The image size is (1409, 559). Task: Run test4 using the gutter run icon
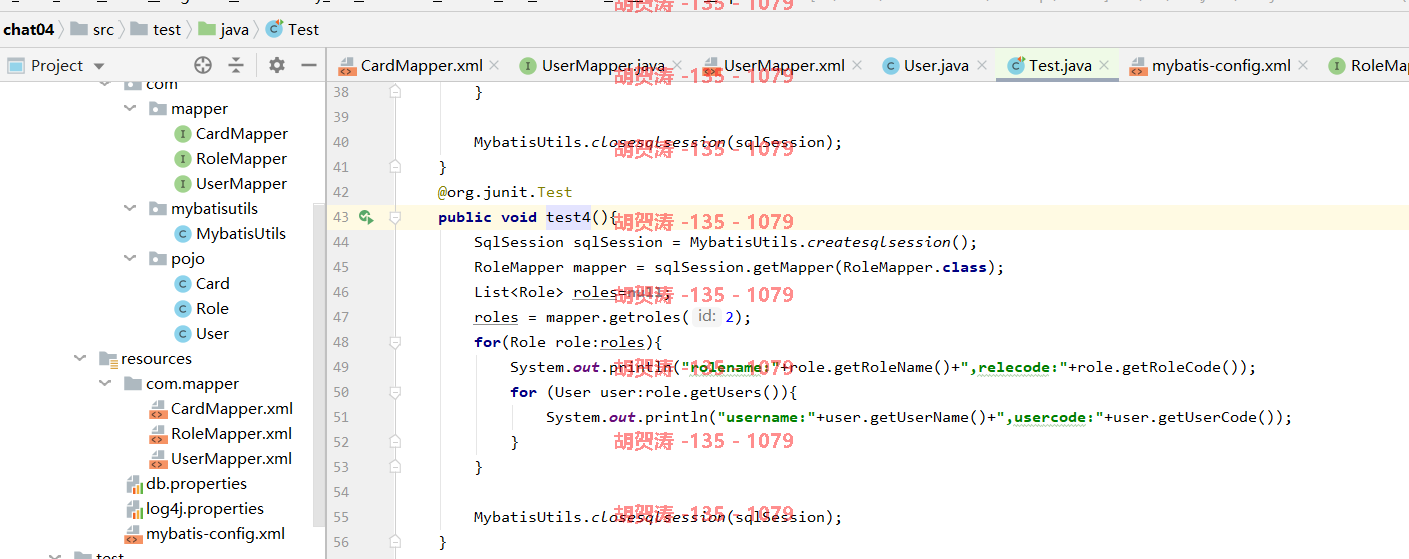(x=366, y=217)
